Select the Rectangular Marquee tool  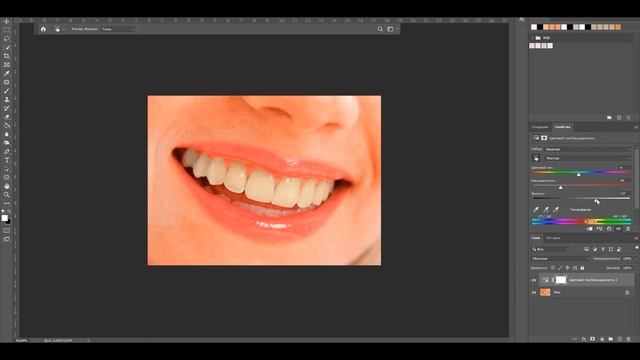(7, 30)
